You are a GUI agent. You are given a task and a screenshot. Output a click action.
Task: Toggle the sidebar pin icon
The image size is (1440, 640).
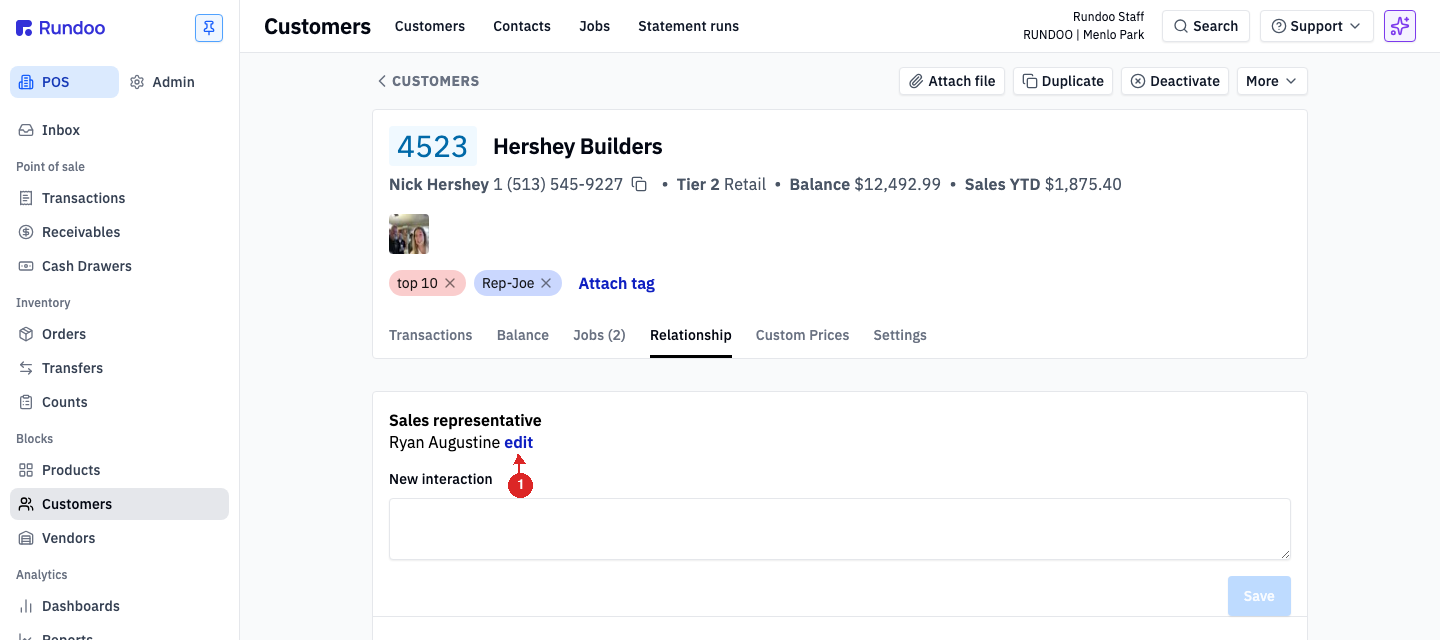(x=209, y=28)
